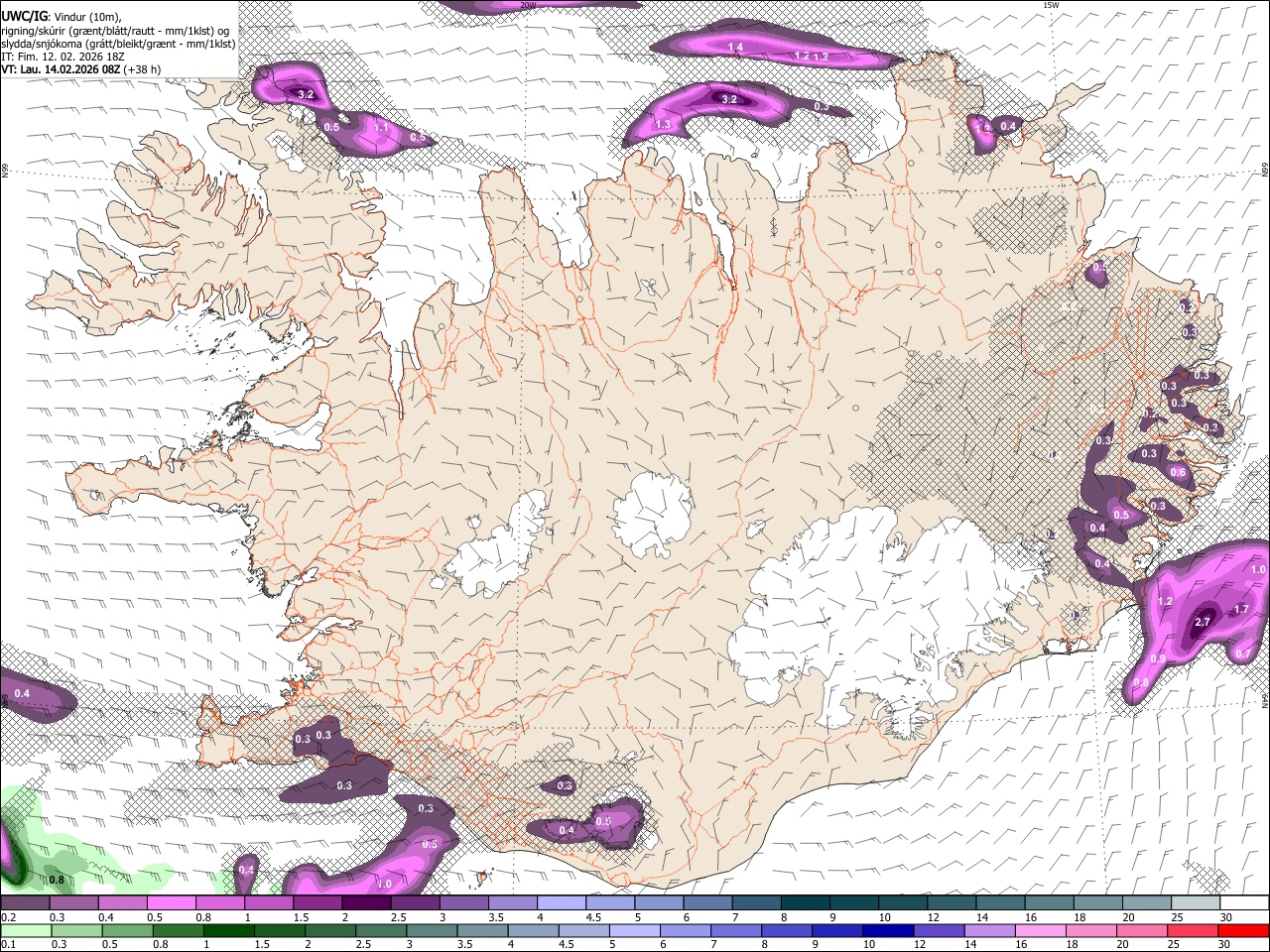
Task: Select the 'VT: Lau. 14.02.2026 08Z (+38 h)' line
Action: pos(80,70)
